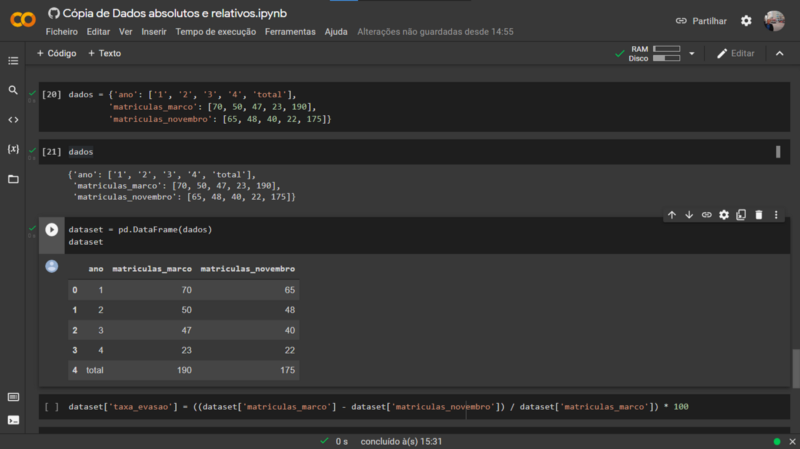
Task: Open the terminal icon at bottom left
Action: [x=13, y=420]
